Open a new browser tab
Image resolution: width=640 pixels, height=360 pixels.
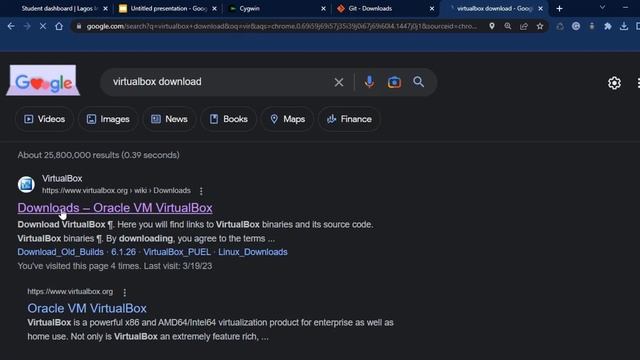pyautogui.click(x=560, y=8)
